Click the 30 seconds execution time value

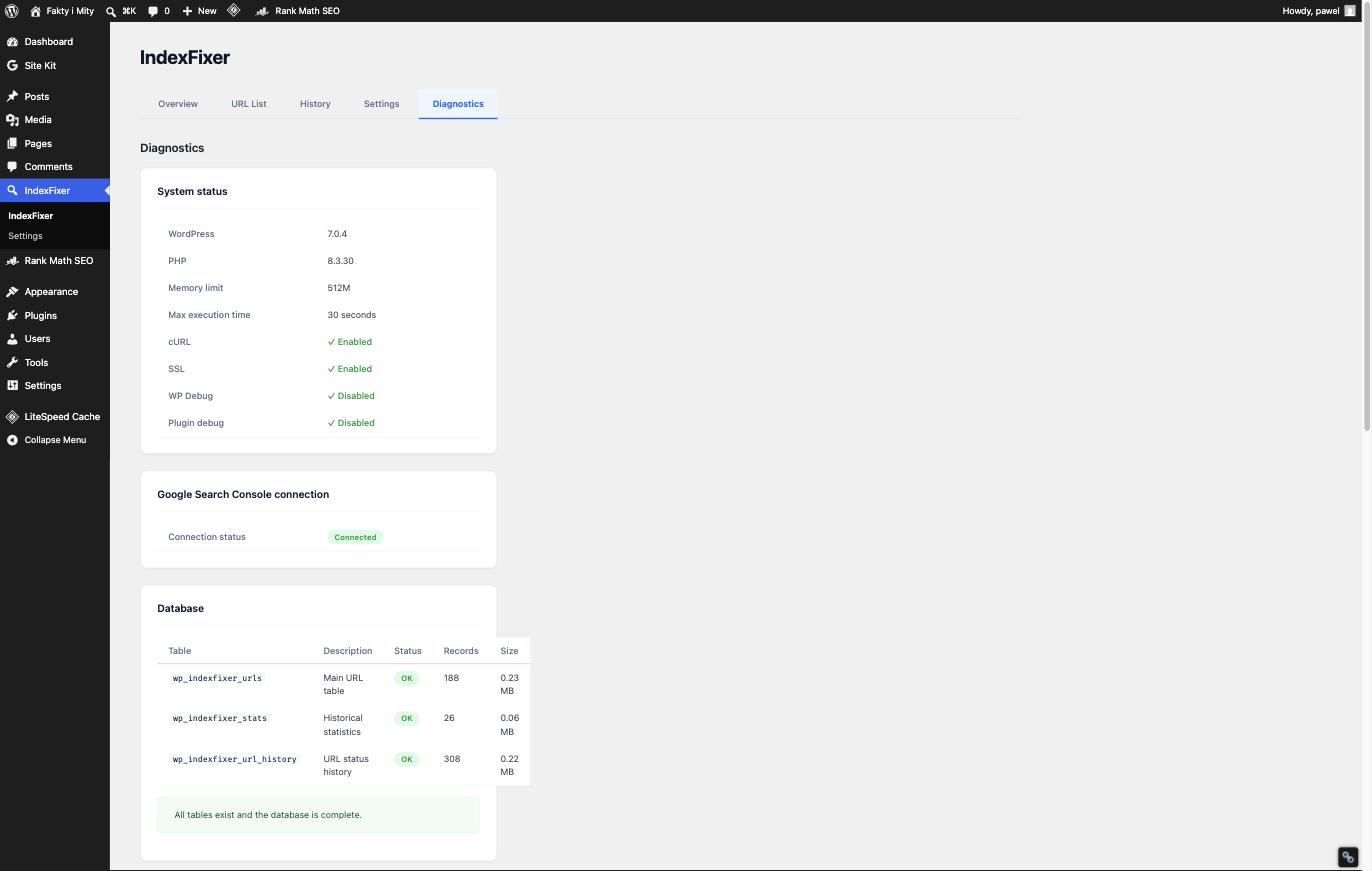click(352, 315)
